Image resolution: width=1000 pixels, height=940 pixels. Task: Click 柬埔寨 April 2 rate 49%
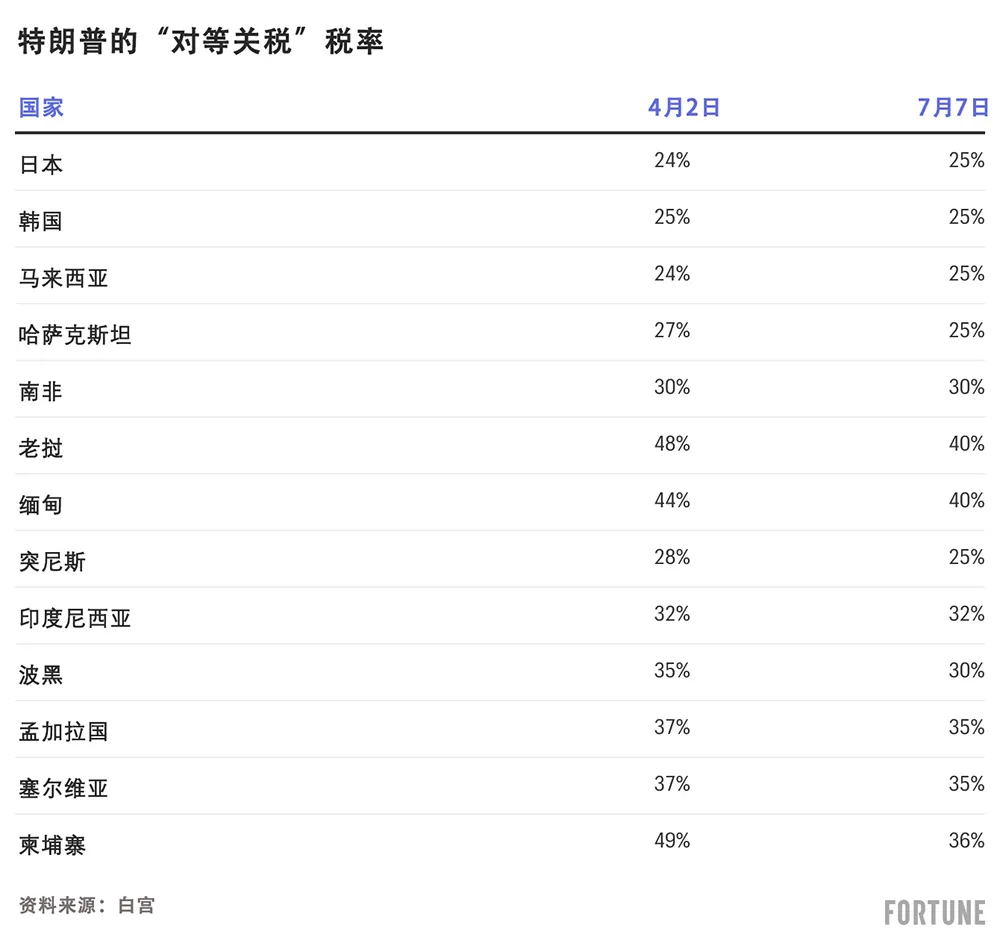(x=672, y=841)
